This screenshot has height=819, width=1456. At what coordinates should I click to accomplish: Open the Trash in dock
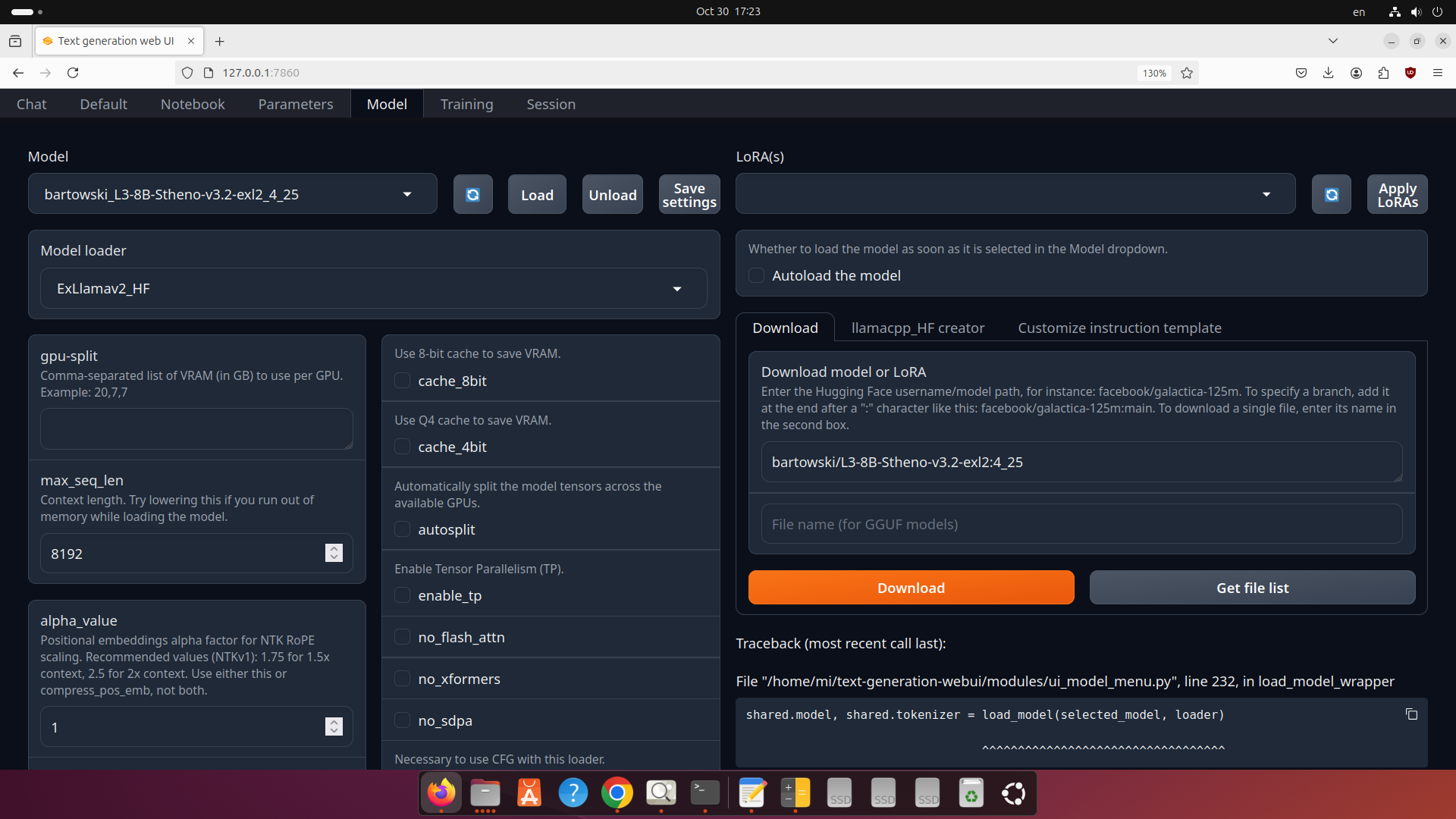click(x=971, y=793)
